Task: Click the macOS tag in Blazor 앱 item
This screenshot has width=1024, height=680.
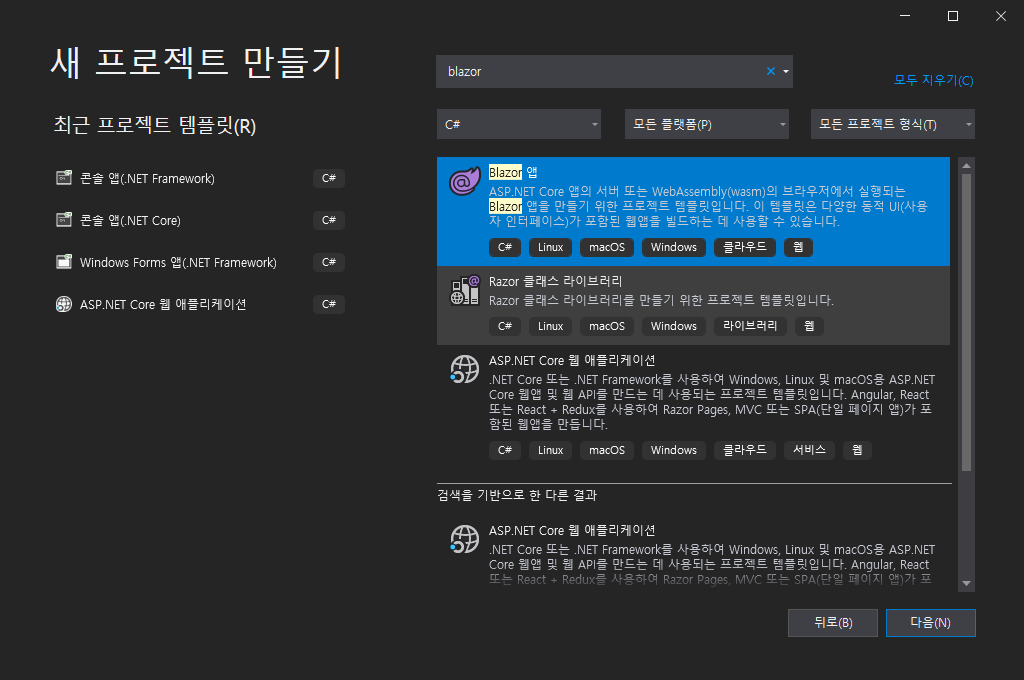Action: (x=607, y=247)
